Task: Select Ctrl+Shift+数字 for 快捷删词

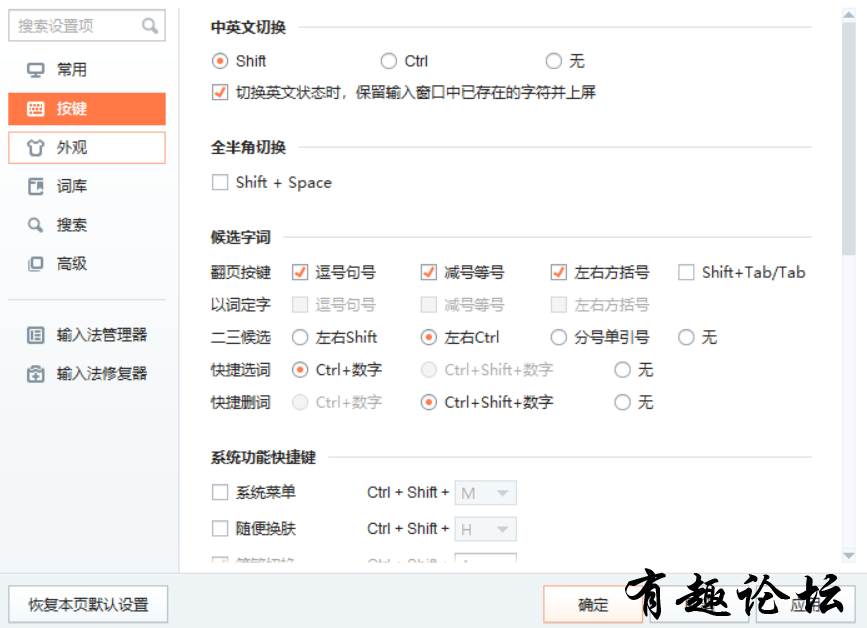Action: pos(429,402)
